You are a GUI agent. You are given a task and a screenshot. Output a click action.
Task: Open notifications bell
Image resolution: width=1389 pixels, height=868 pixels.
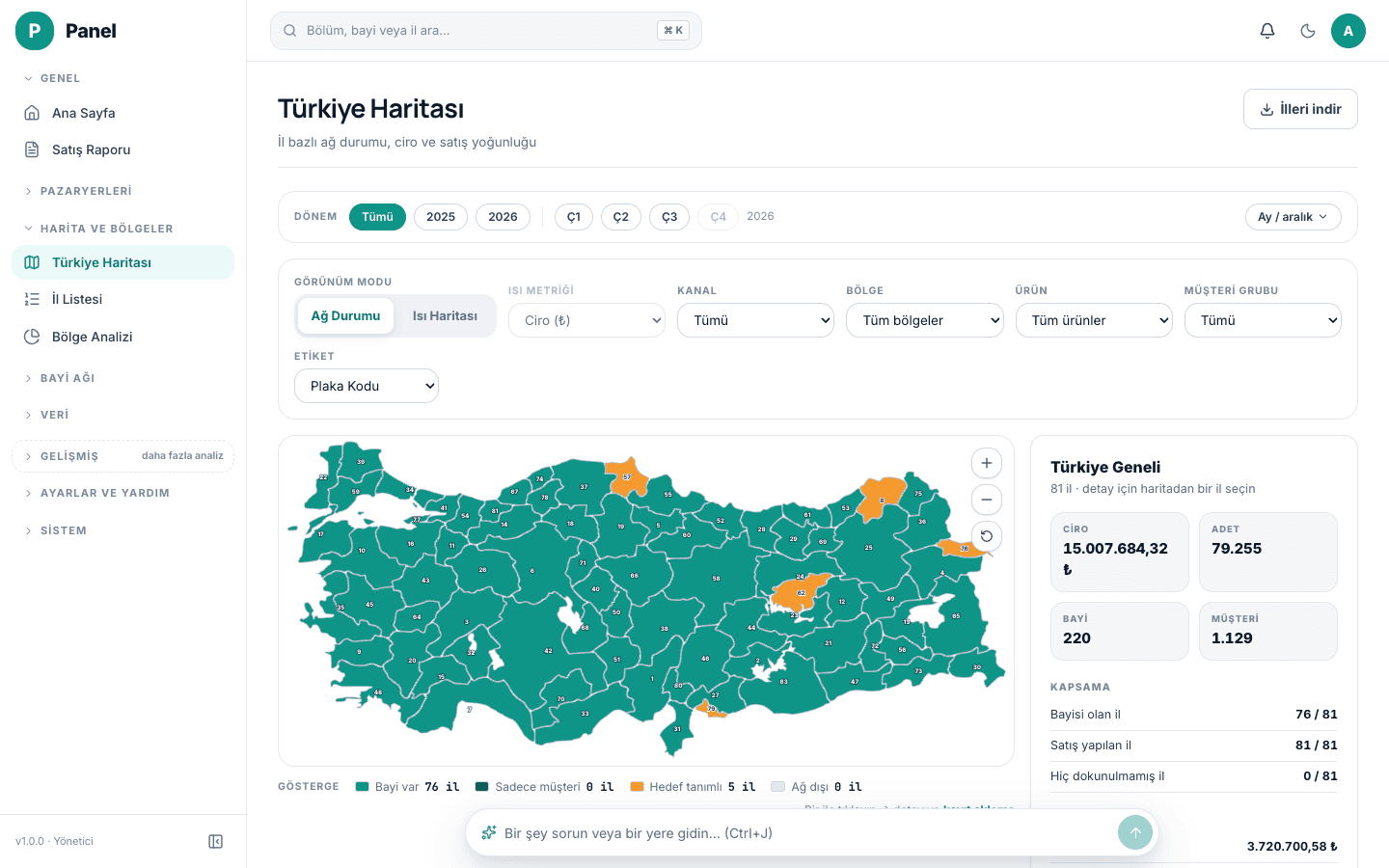tap(1267, 31)
